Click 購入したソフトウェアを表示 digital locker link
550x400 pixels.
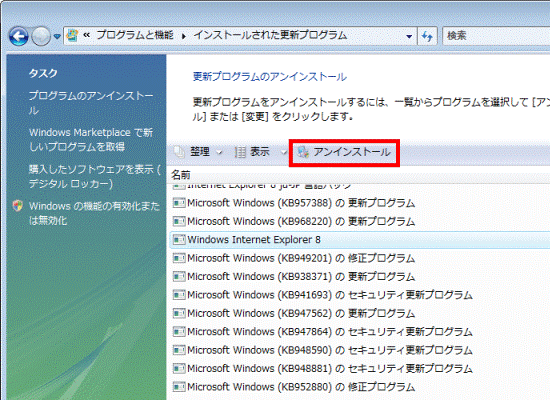click(x=94, y=176)
